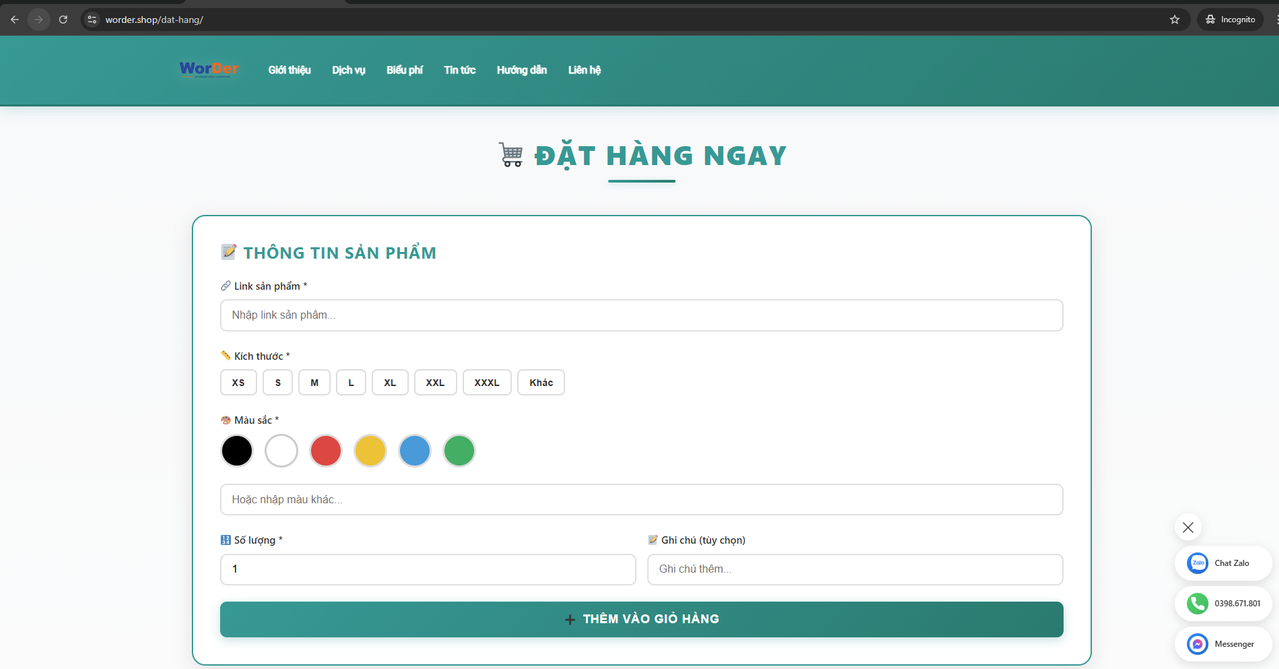Click the Chat Zalo label
1279x669 pixels.
(1232, 563)
